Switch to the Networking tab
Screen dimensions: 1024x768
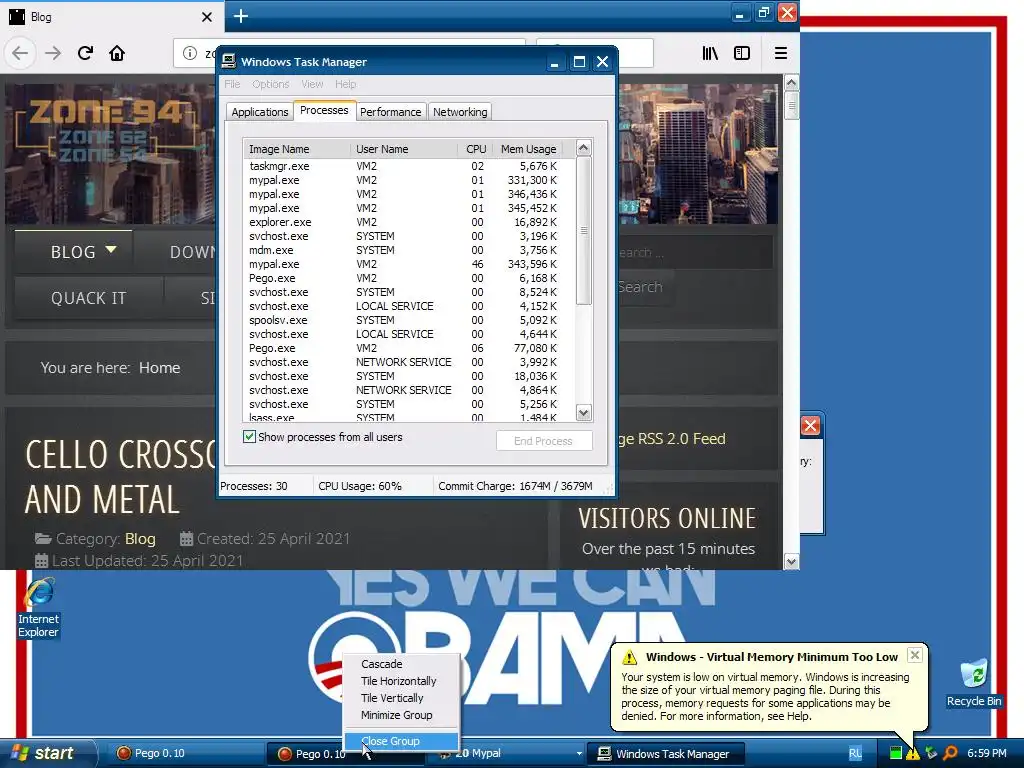(460, 112)
